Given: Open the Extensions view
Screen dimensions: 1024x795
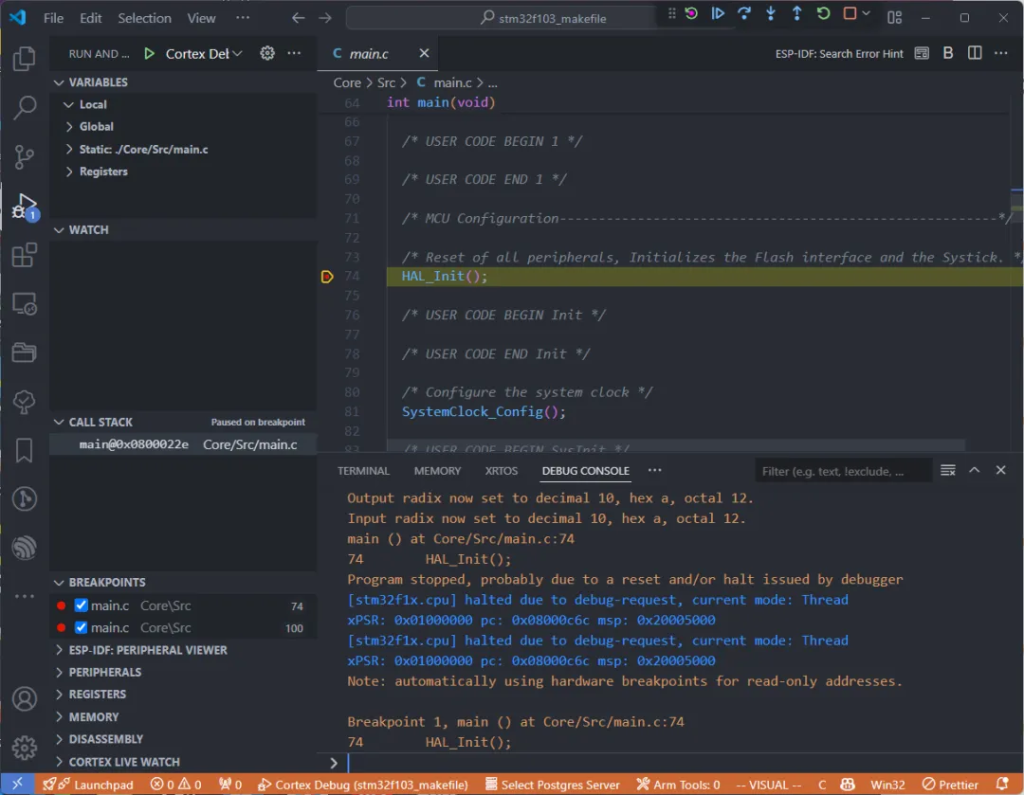Looking at the screenshot, I should 24,255.
